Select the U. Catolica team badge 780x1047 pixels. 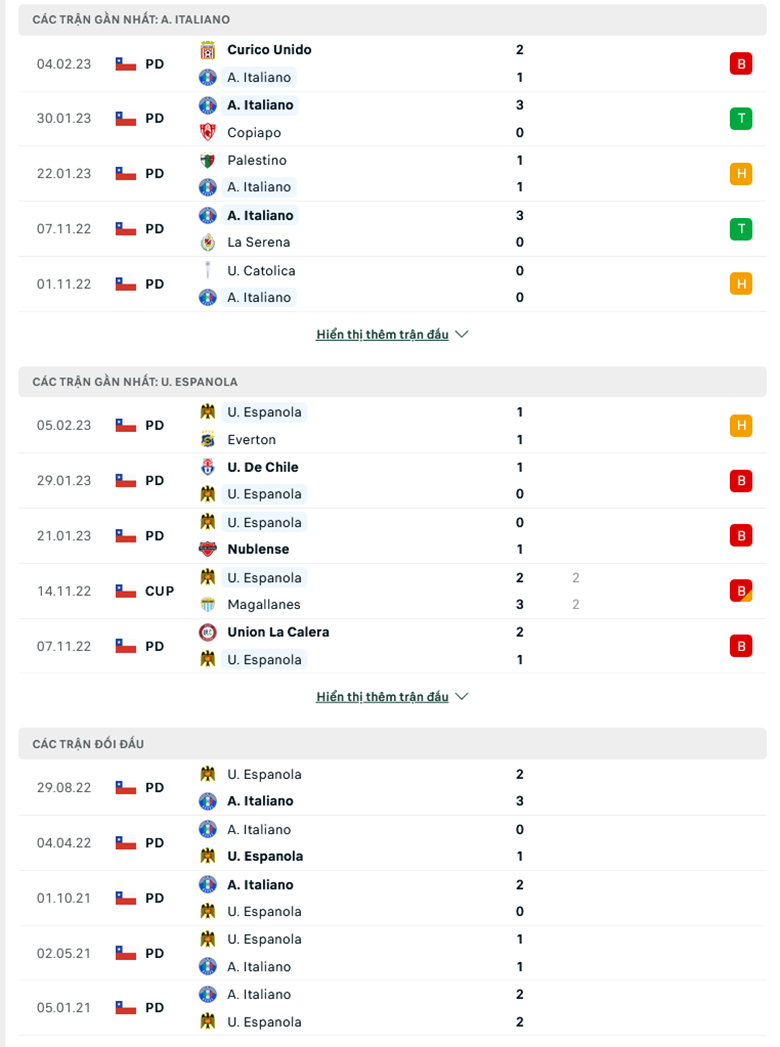tap(207, 270)
